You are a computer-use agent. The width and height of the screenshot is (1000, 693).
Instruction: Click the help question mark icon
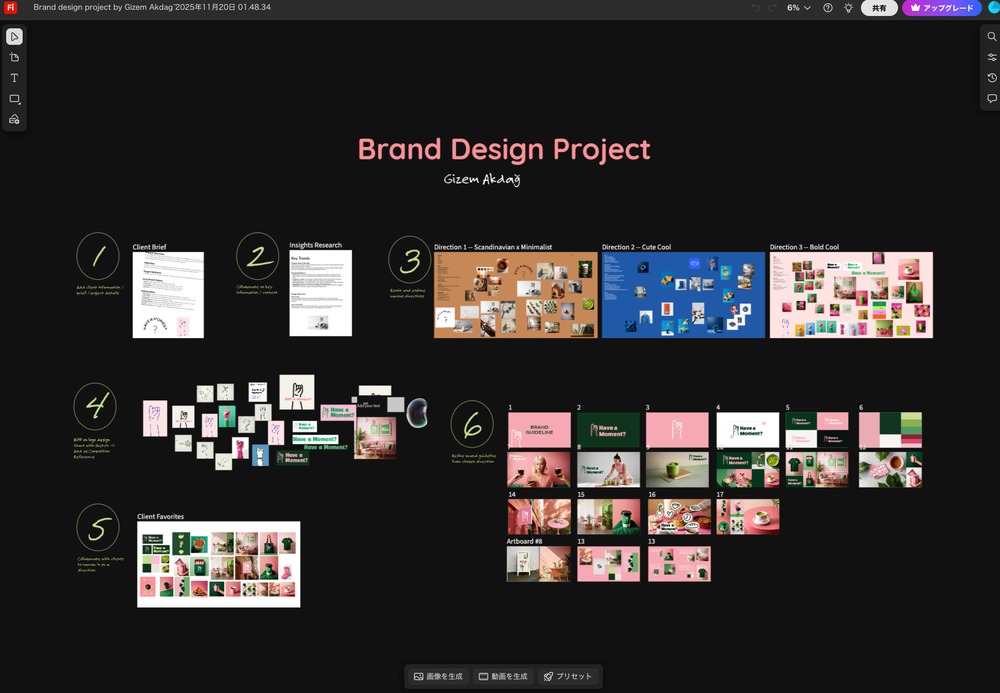click(827, 8)
